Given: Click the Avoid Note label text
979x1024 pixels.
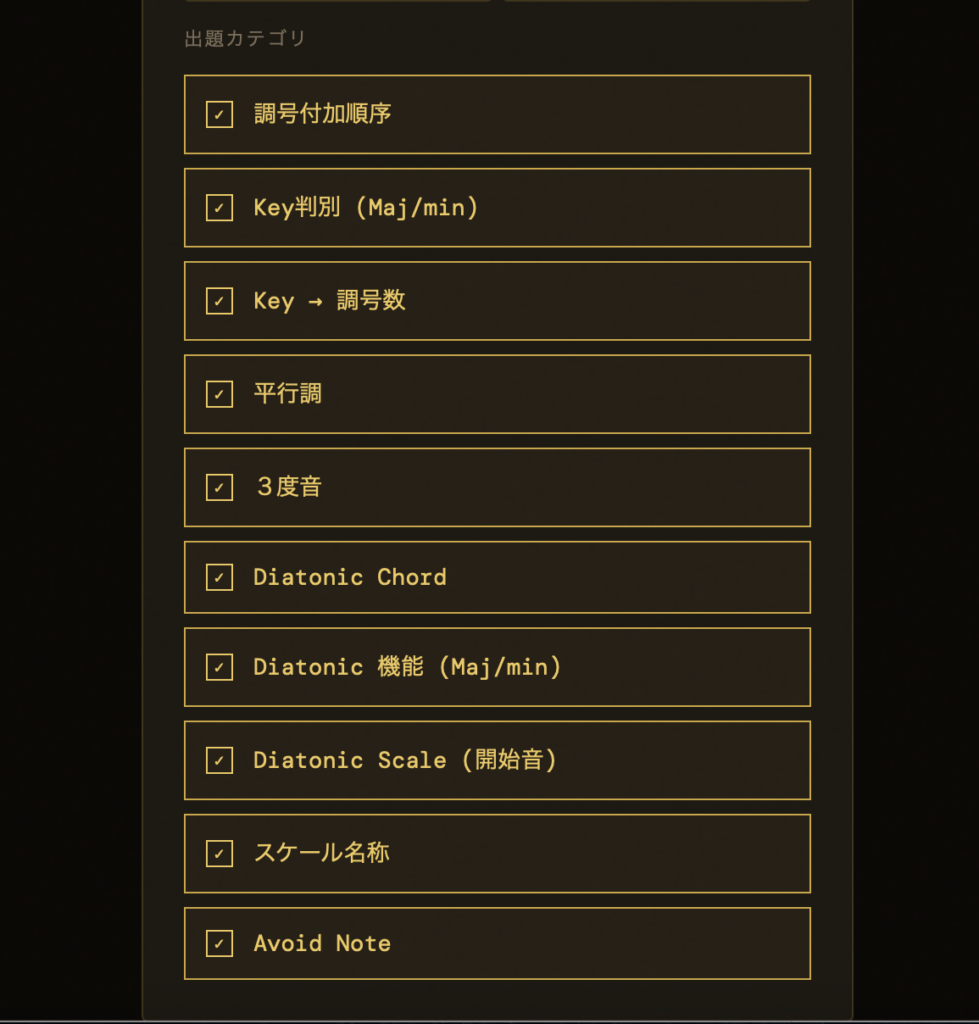Looking at the screenshot, I should pyautogui.click(x=322, y=943).
